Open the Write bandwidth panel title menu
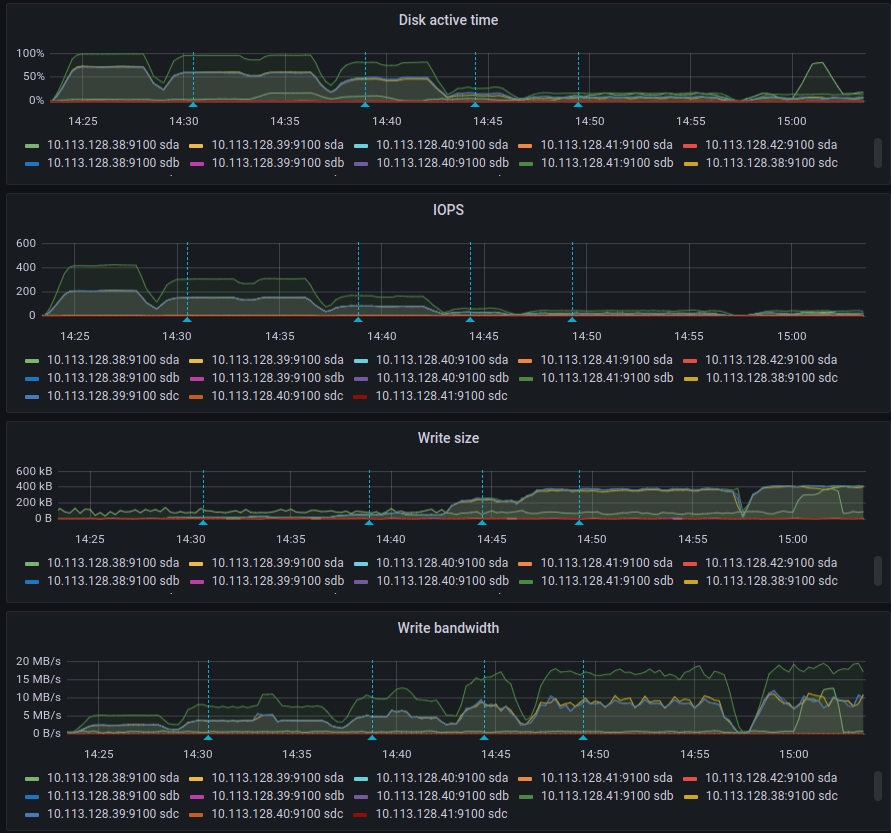Screen dimensions: 891x833 (x=448, y=628)
